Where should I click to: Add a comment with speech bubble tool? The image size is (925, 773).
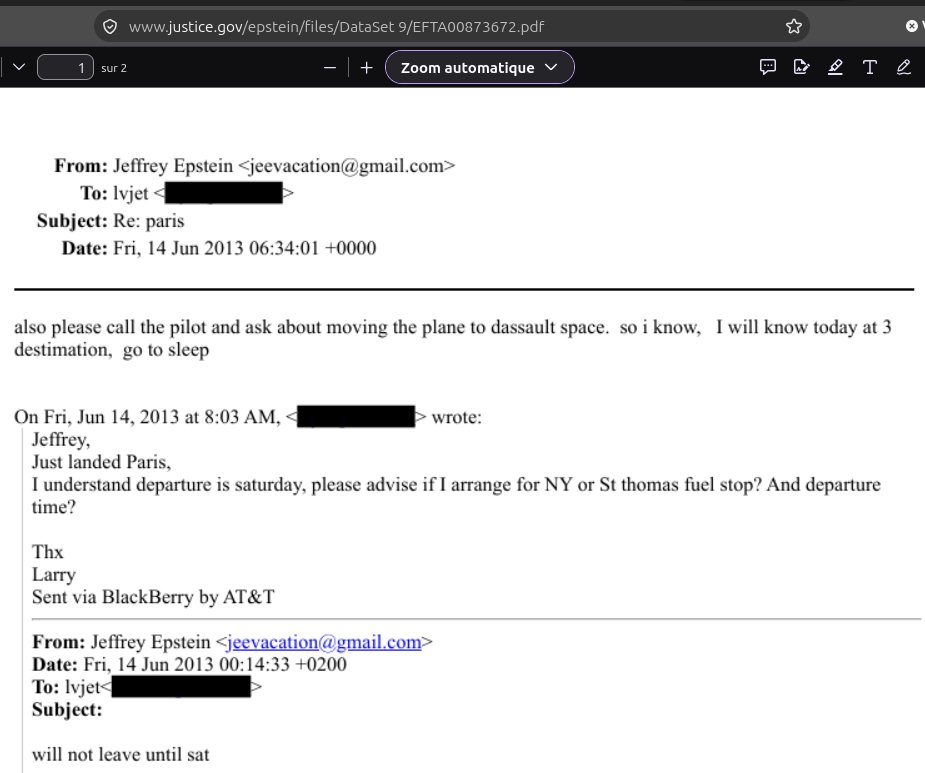[x=767, y=67]
